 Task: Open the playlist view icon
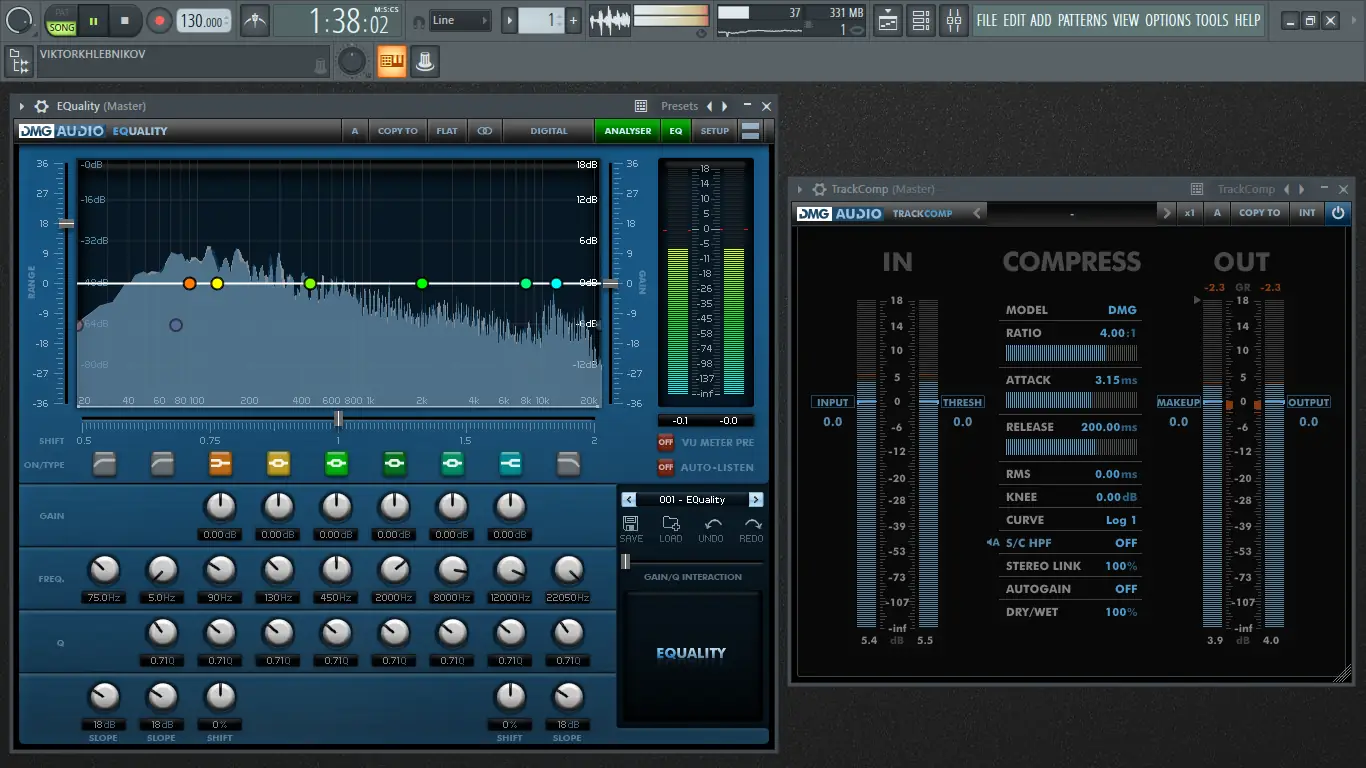(x=887, y=20)
